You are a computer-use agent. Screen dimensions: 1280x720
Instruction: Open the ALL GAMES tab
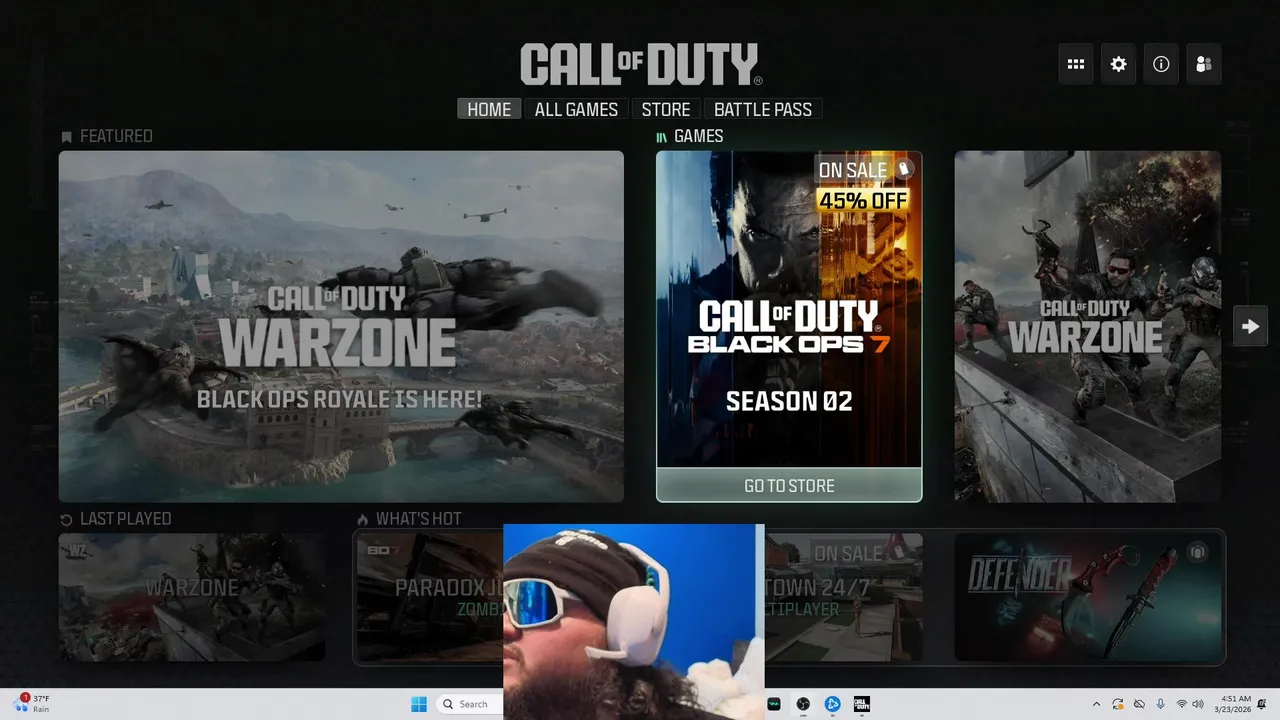576,109
